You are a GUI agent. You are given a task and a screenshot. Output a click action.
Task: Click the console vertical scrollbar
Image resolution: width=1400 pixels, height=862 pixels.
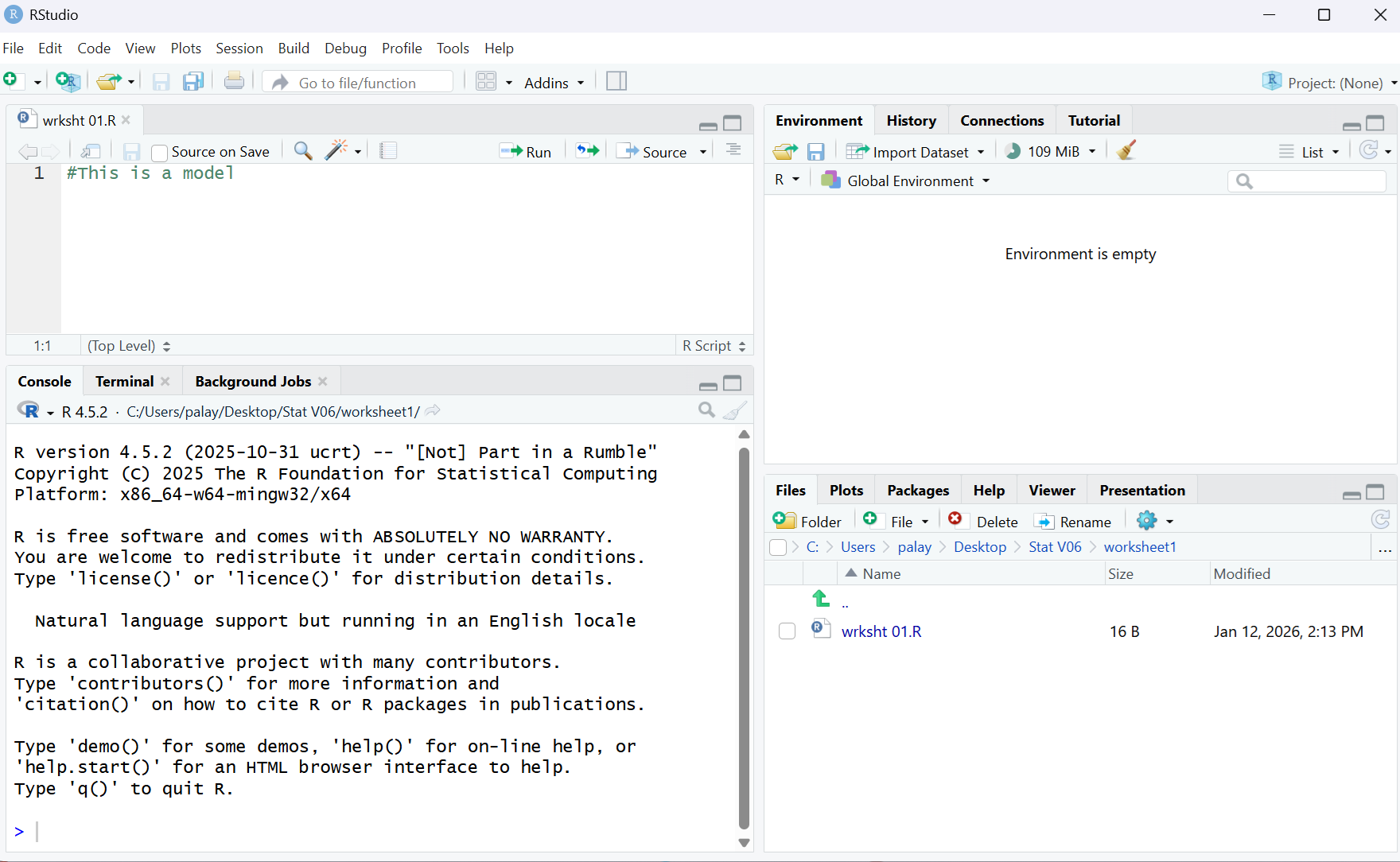[x=744, y=636]
